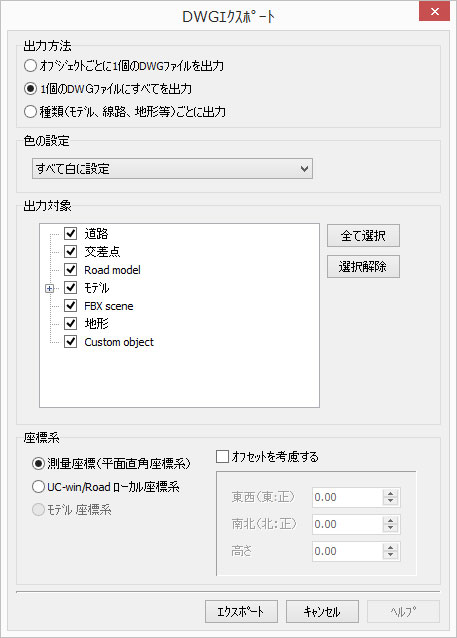457x638 pixels.
Task: Enable オフセットを考慮する checkbox
Action: [222, 457]
